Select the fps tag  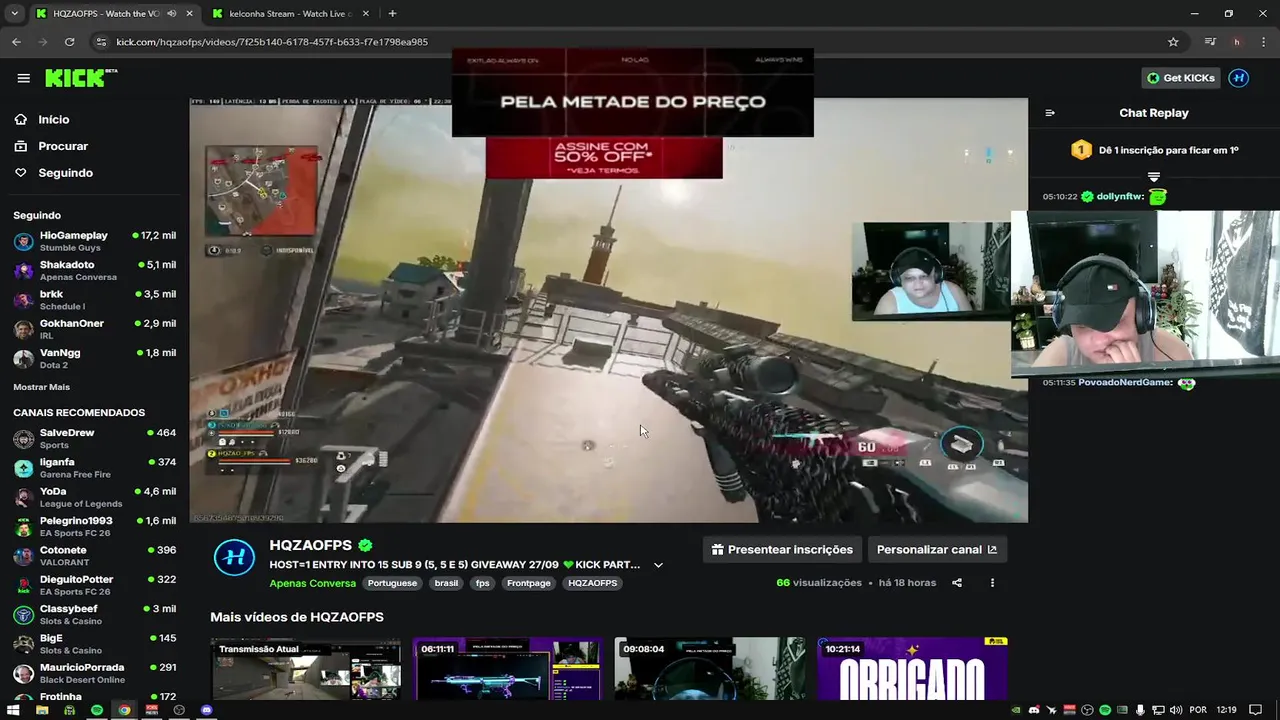tap(483, 583)
